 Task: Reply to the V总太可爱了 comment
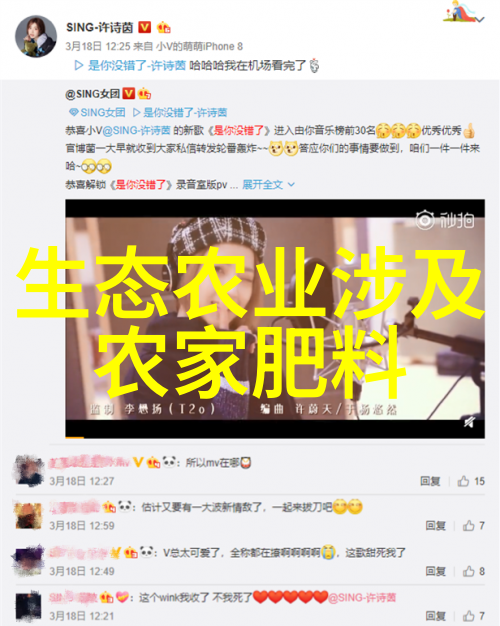(435, 571)
